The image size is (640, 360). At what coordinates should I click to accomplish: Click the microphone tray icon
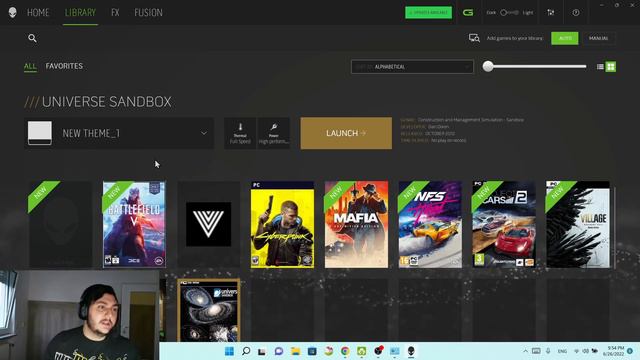[x=548, y=351]
